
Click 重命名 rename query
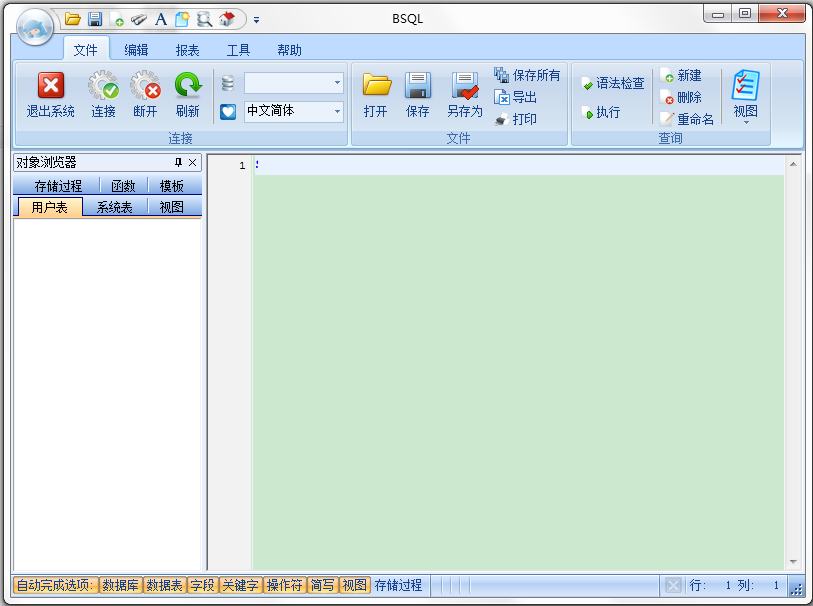(688, 119)
